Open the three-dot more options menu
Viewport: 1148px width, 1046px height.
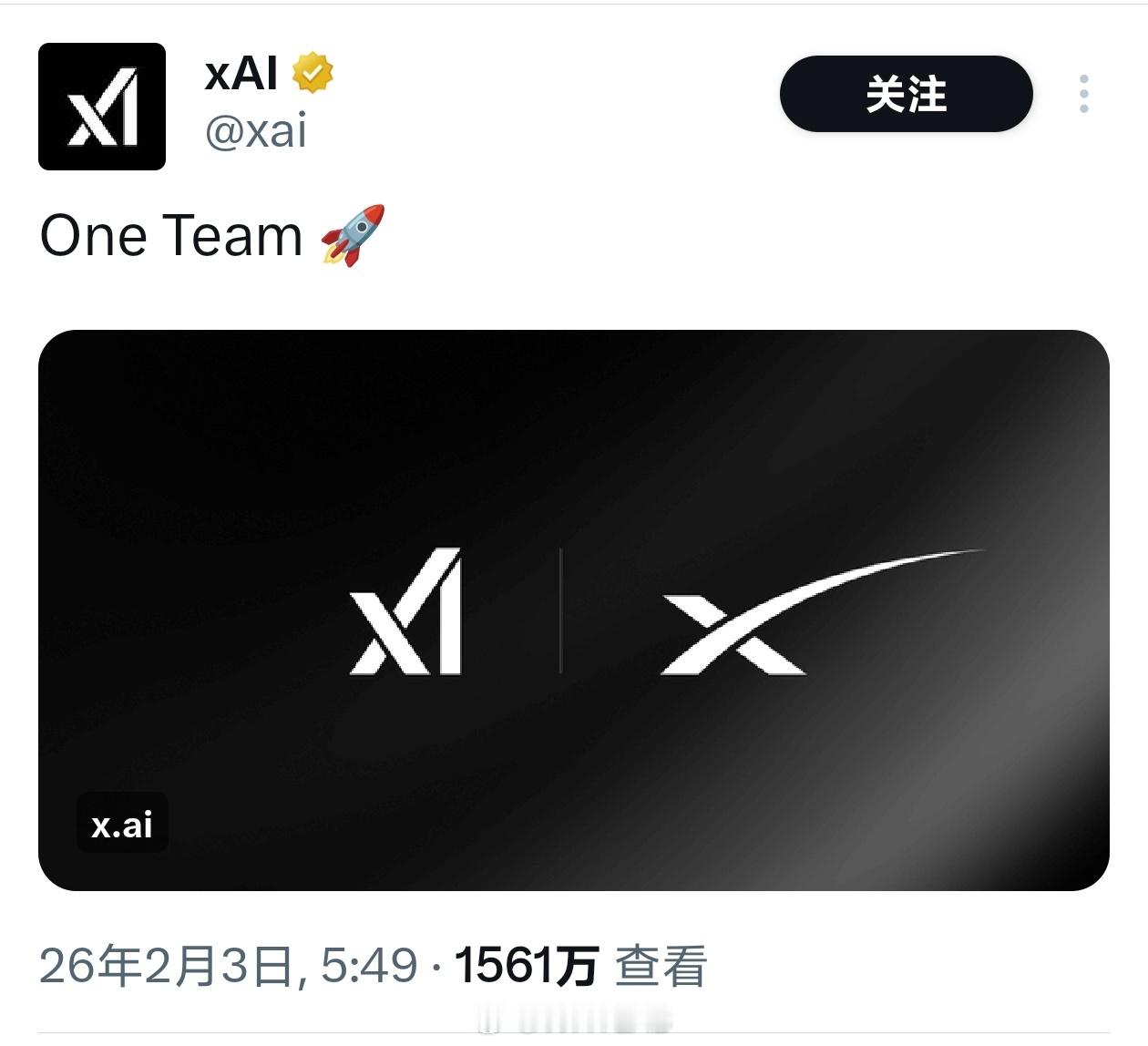click(1083, 94)
